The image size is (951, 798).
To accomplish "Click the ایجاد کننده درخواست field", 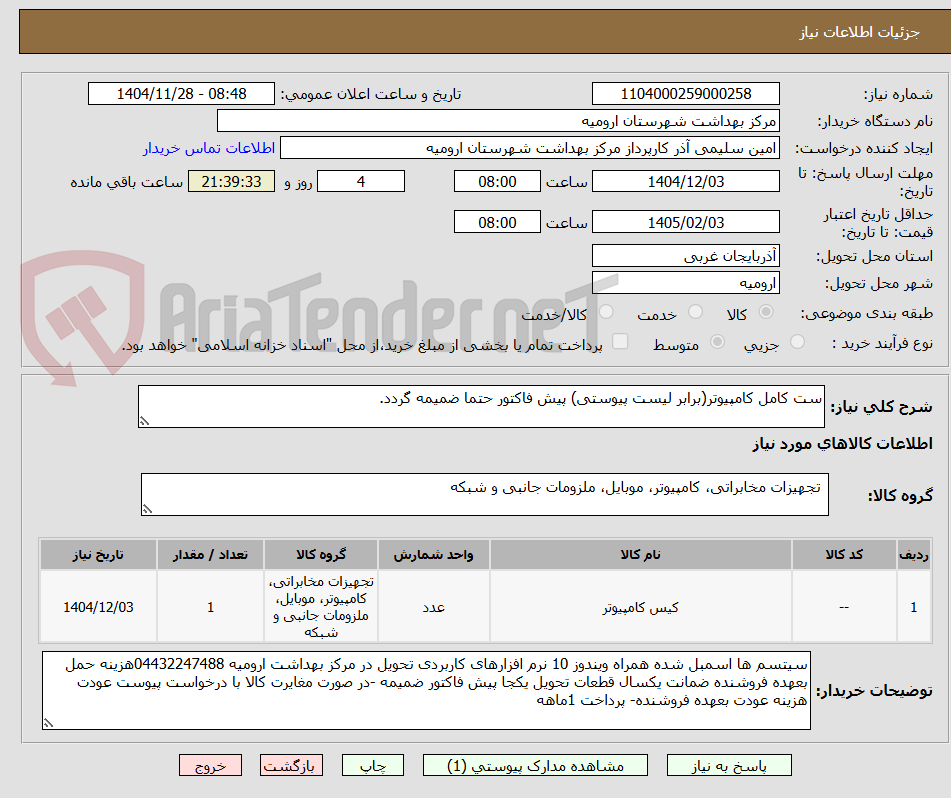I will pos(529,148).
